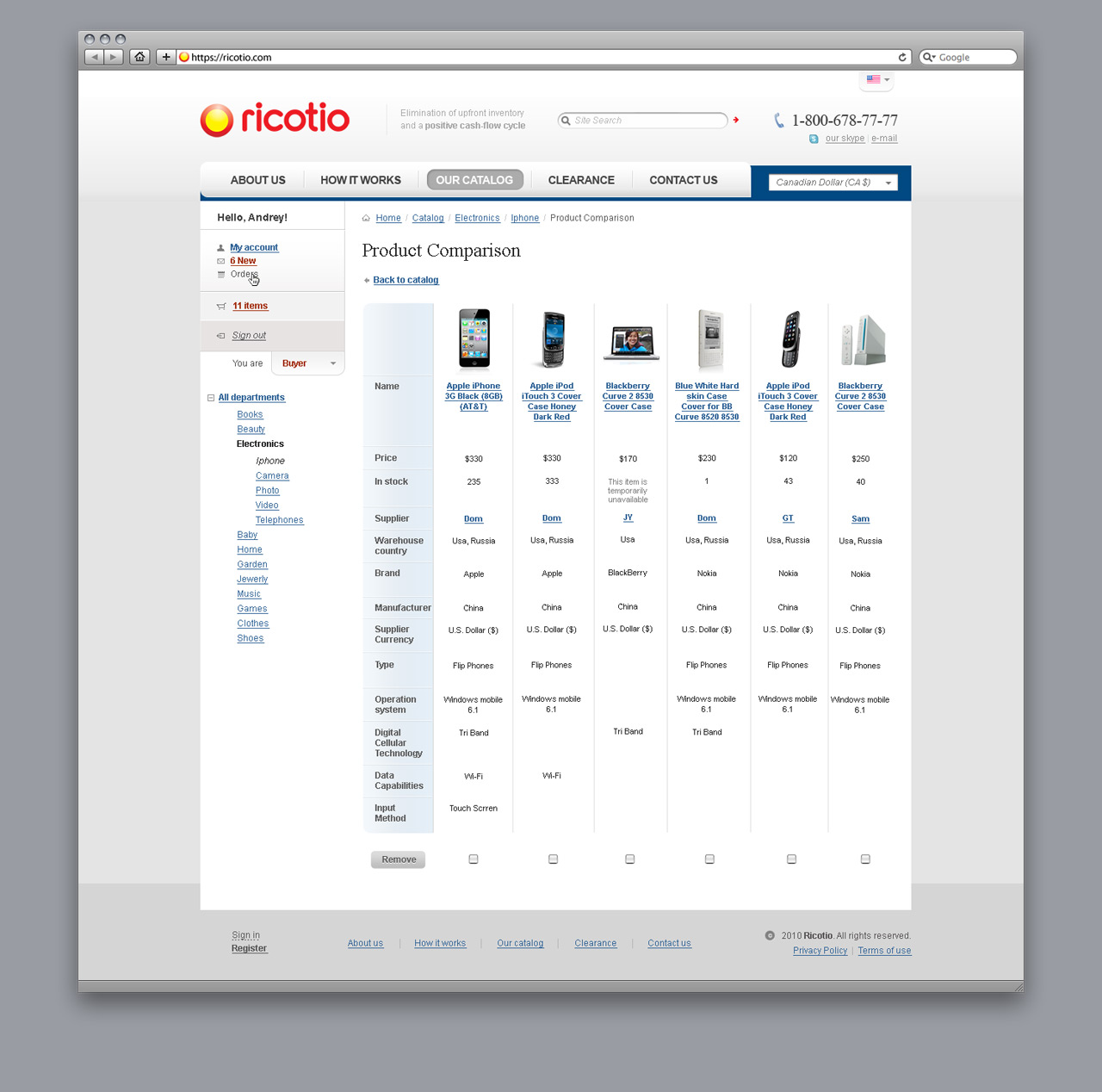The image size is (1102, 1092).
Task: Click the browser reload icon
Action: click(902, 58)
